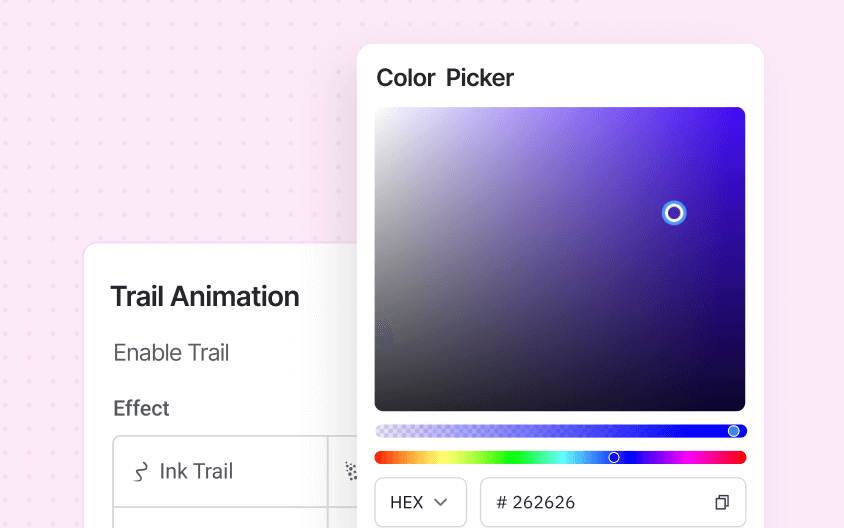Viewport: 844px width, 528px height.
Task: Click the Effect section label
Action: [x=141, y=408]
